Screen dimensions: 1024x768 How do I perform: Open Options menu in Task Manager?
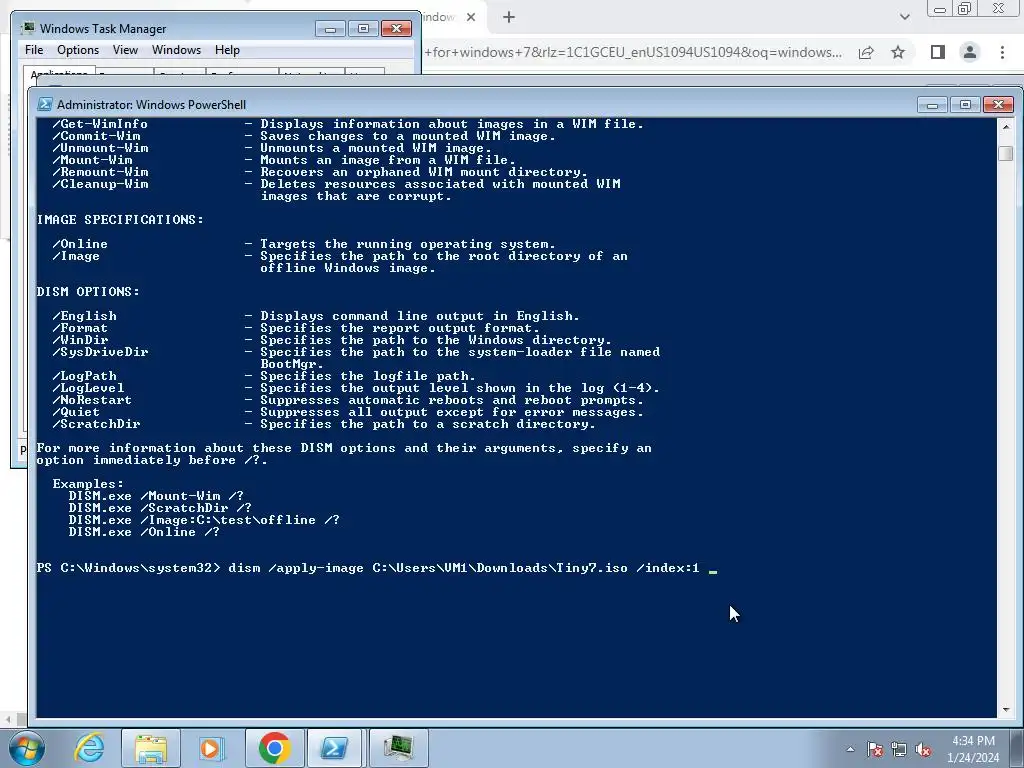(x=78, y=50)
